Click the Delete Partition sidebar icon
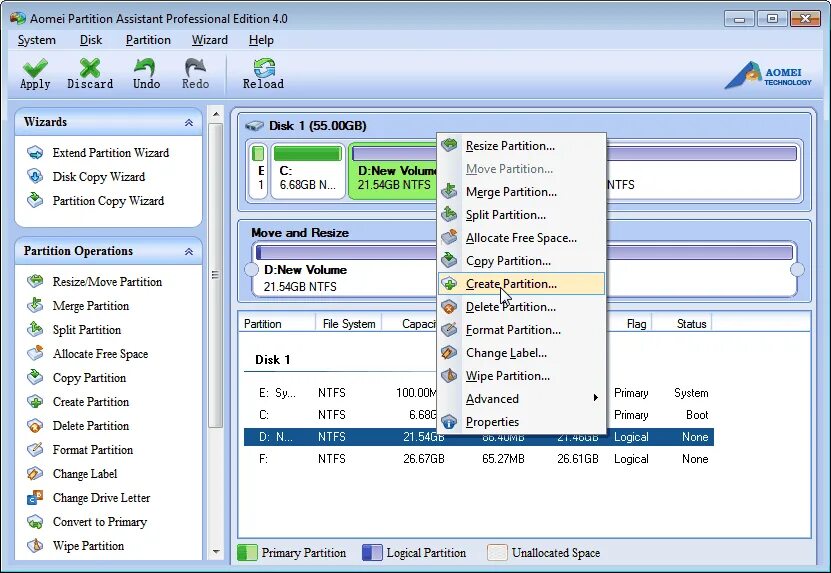 click(x=35, y=426)
